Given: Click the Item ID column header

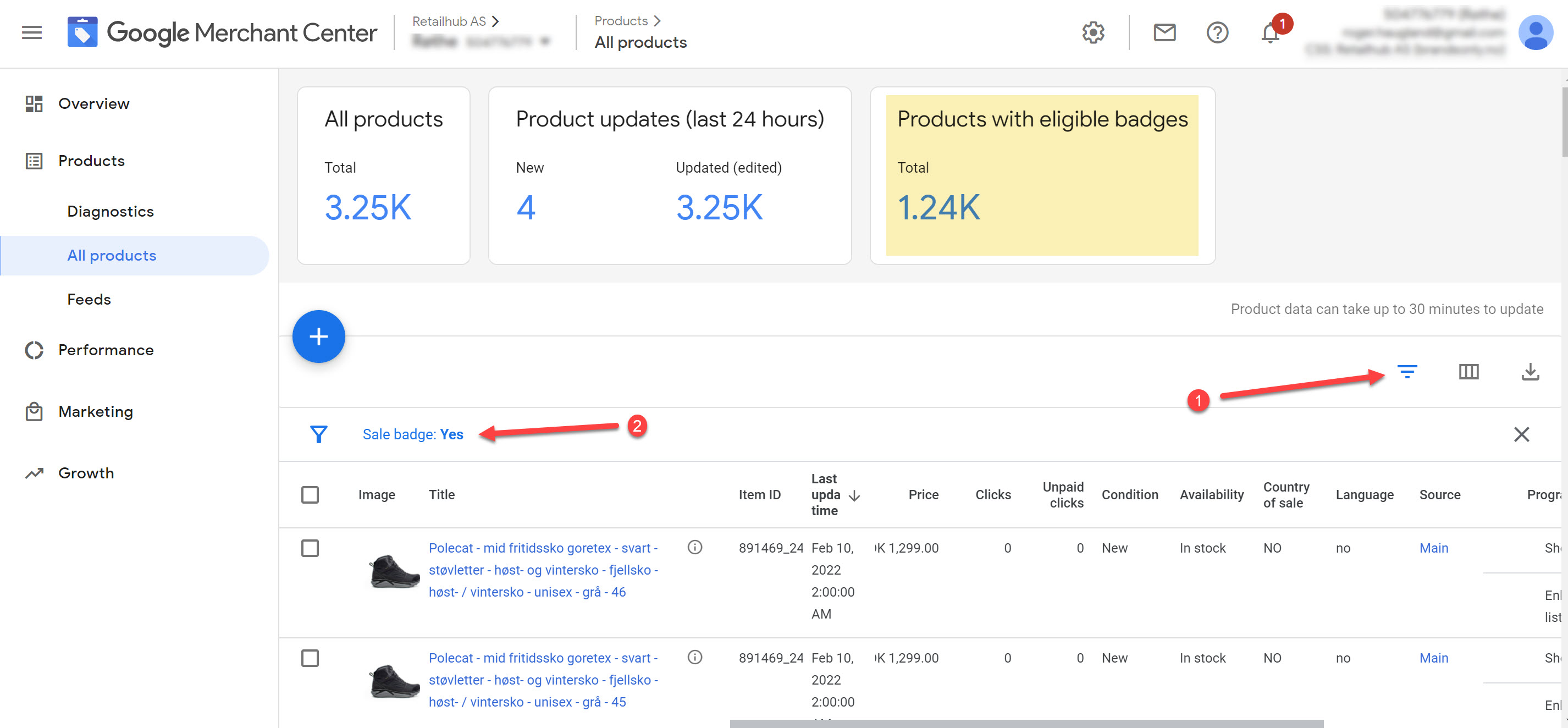Looking at the screenshot, I should [759, 495].
